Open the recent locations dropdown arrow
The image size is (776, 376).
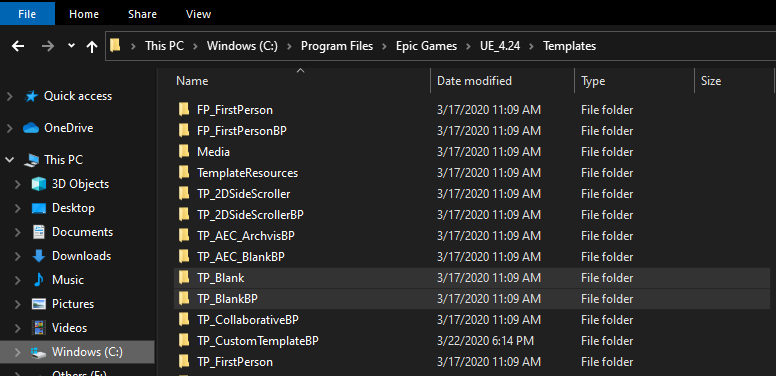(71, 46)
